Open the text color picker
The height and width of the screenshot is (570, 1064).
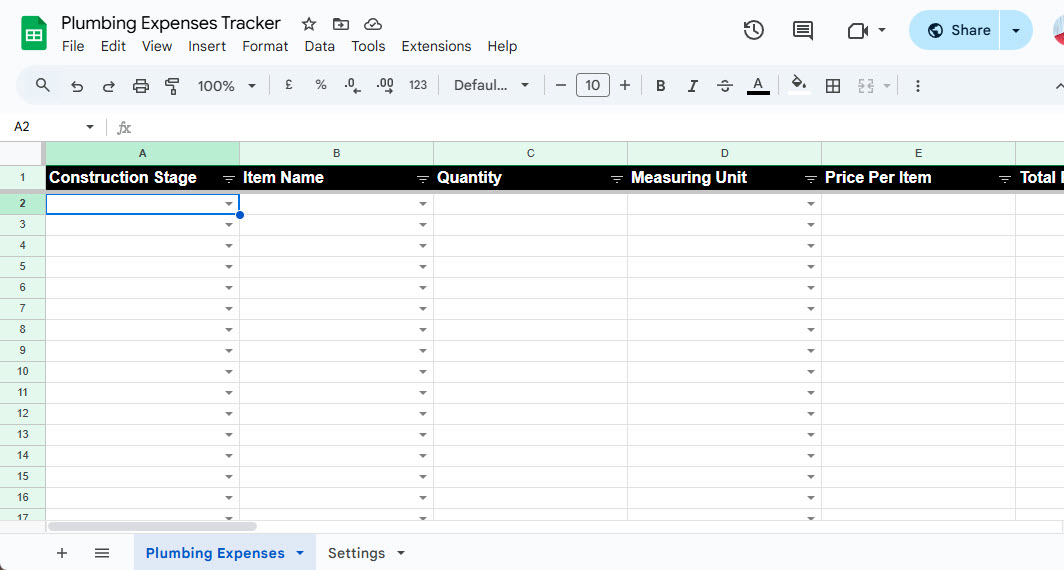pyautogui.click(x=758, y=86)
